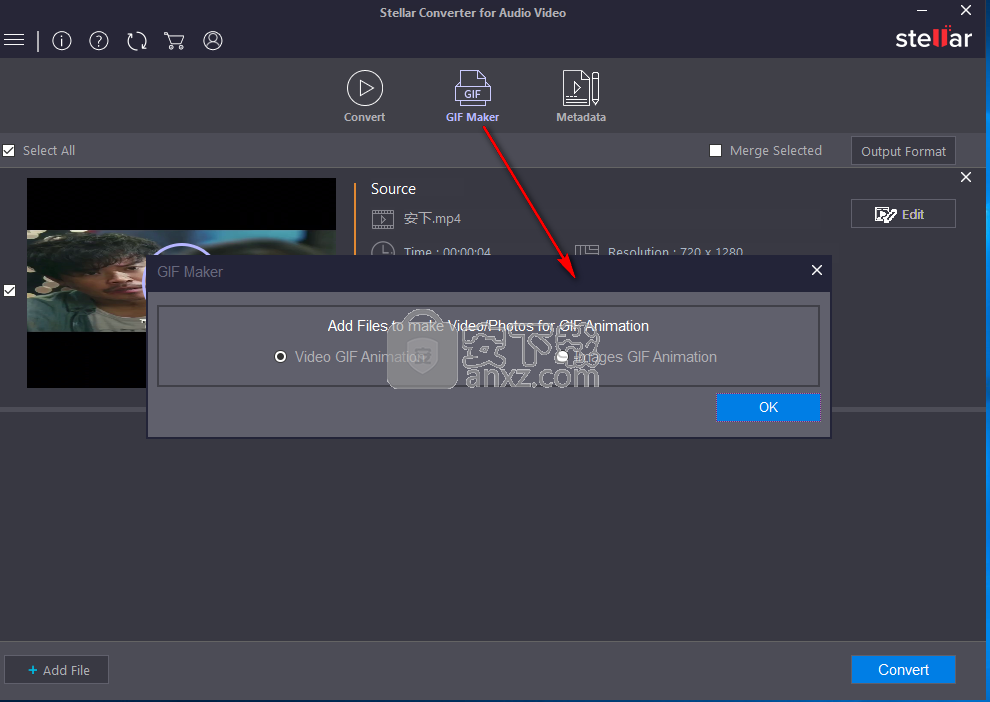Choose Video GIF Animation radio option
This screenshot has height=702, width=990.
[x=280, y=357]
